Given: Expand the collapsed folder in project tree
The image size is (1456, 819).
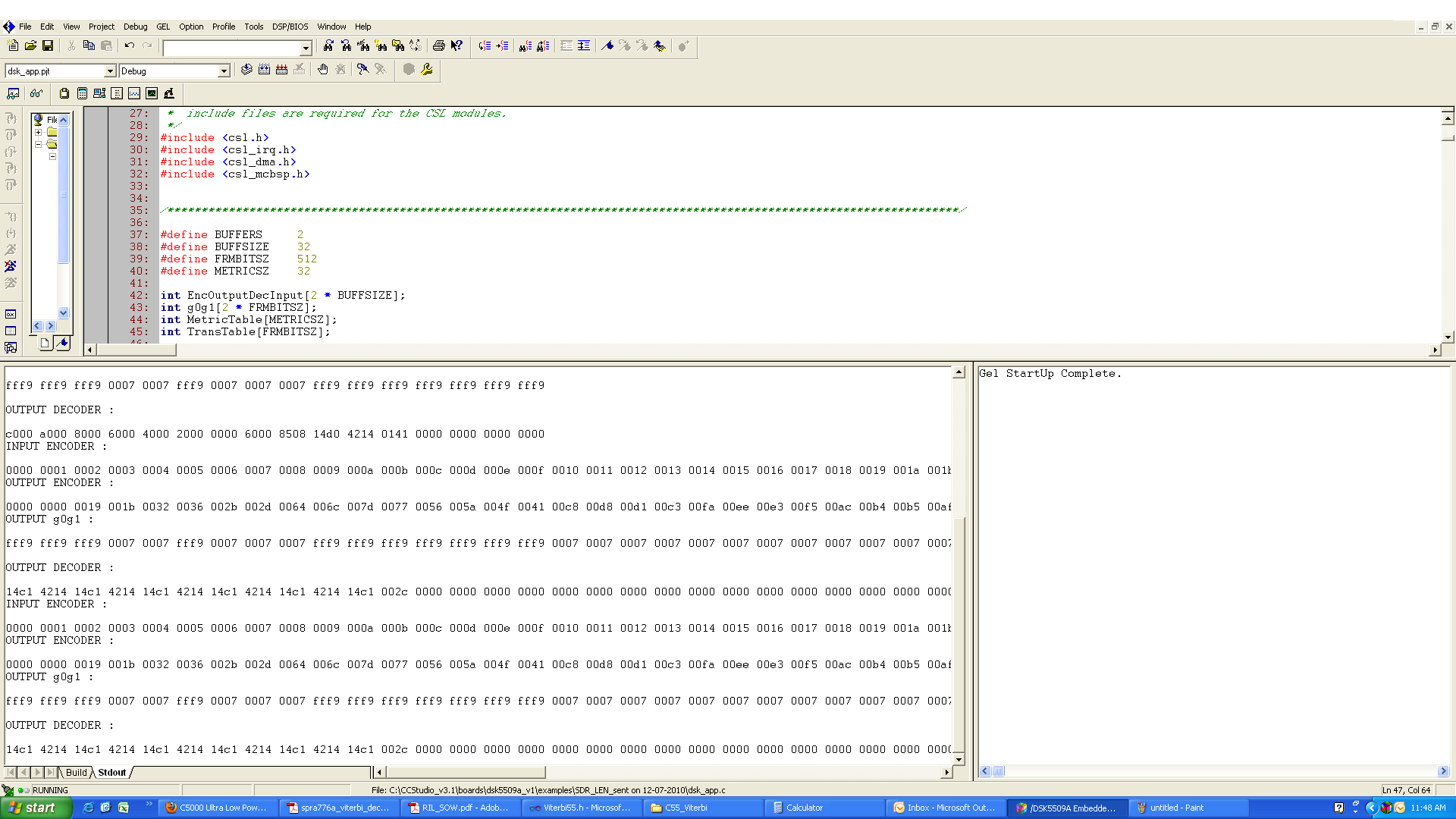Looking at the screenshot, I should [x=38, y=132].
